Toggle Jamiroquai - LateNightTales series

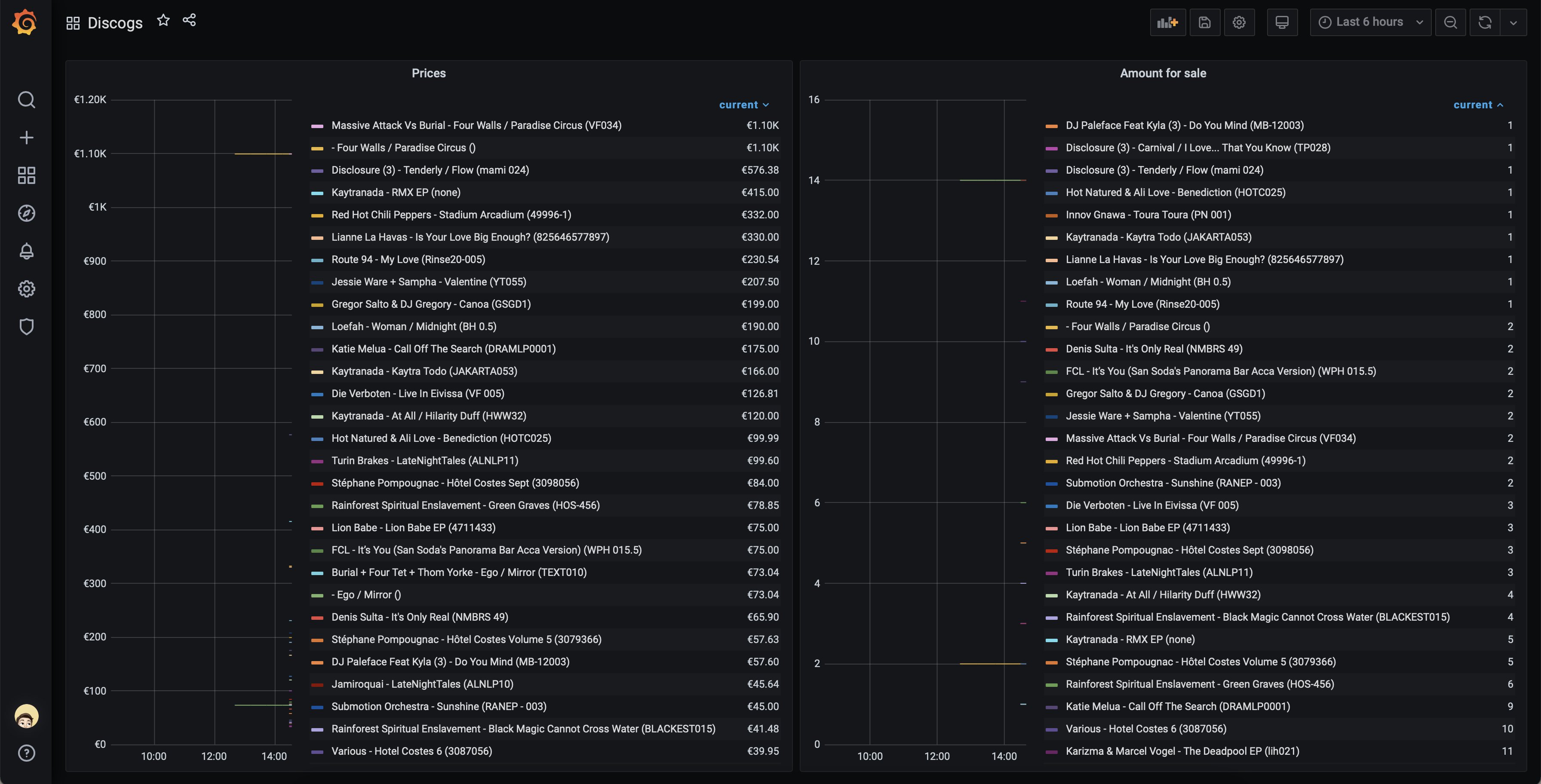click(422, 684)
